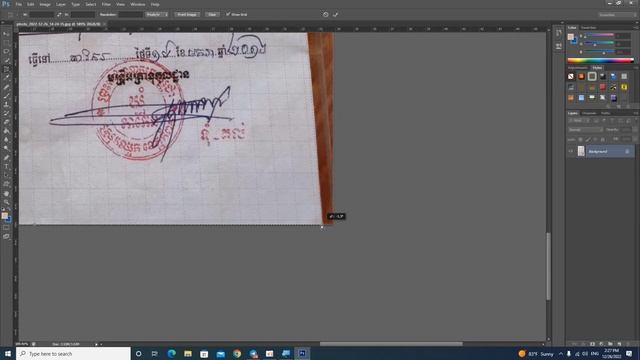This screenshot has height=360, width=640.
Task: Select the Hand tool
Action: (6, 193)
